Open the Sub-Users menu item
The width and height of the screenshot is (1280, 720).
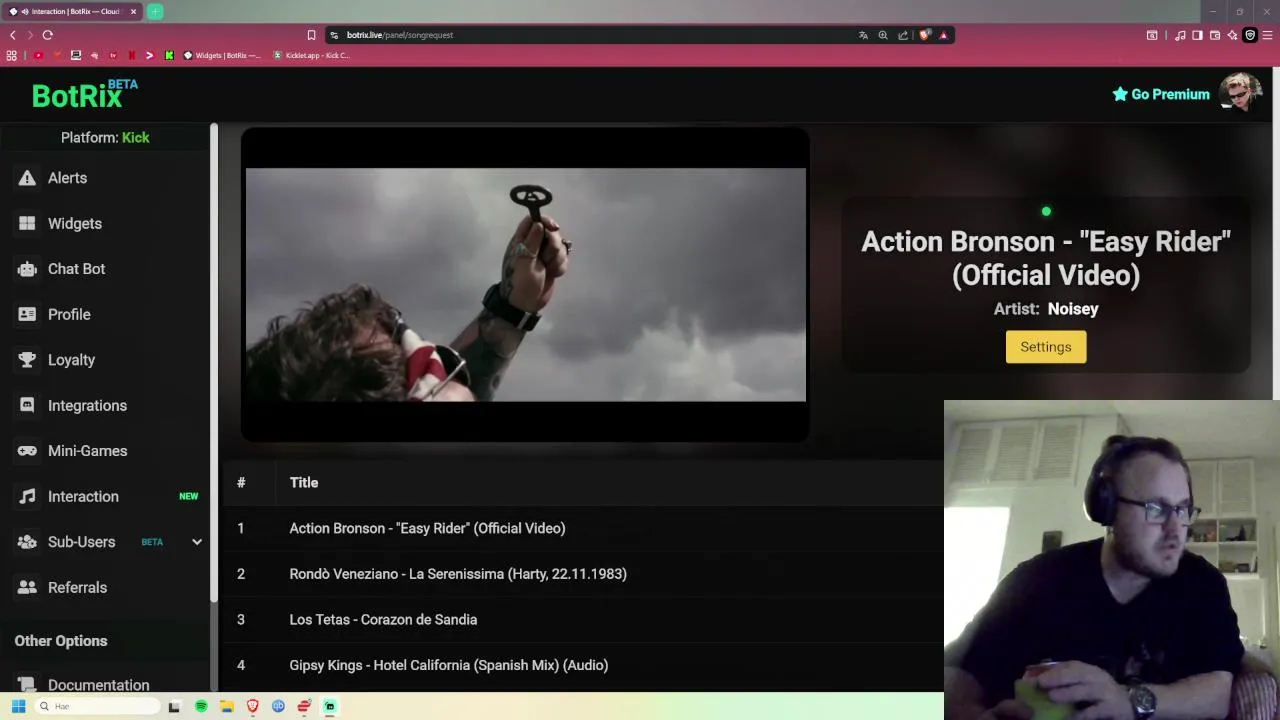[x=81, y=542]
